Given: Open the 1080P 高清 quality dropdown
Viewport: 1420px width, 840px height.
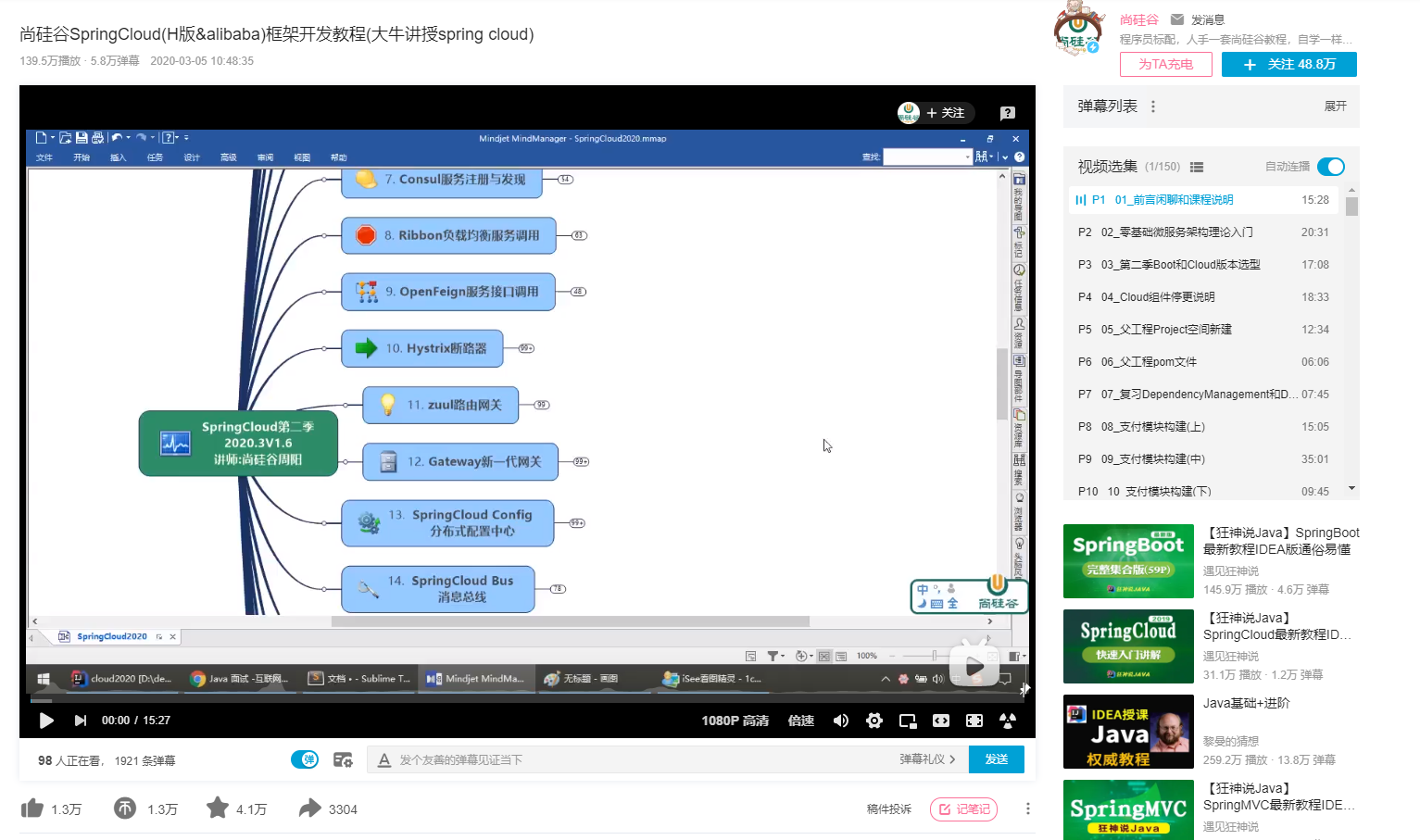Looking at the screenshot, I should tap(735, 721).
